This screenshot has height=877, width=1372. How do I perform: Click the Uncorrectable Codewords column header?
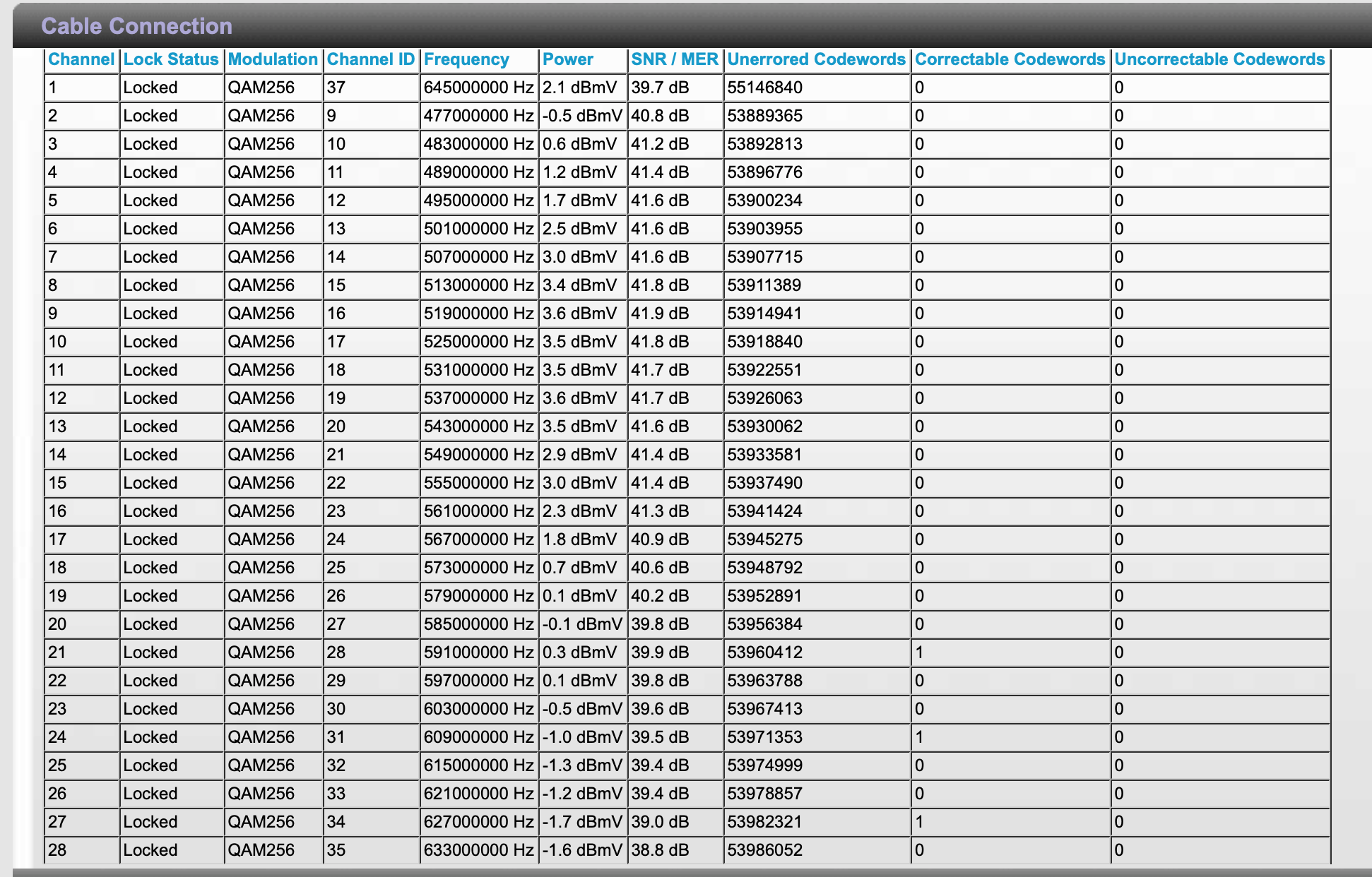click(1220, 59)
